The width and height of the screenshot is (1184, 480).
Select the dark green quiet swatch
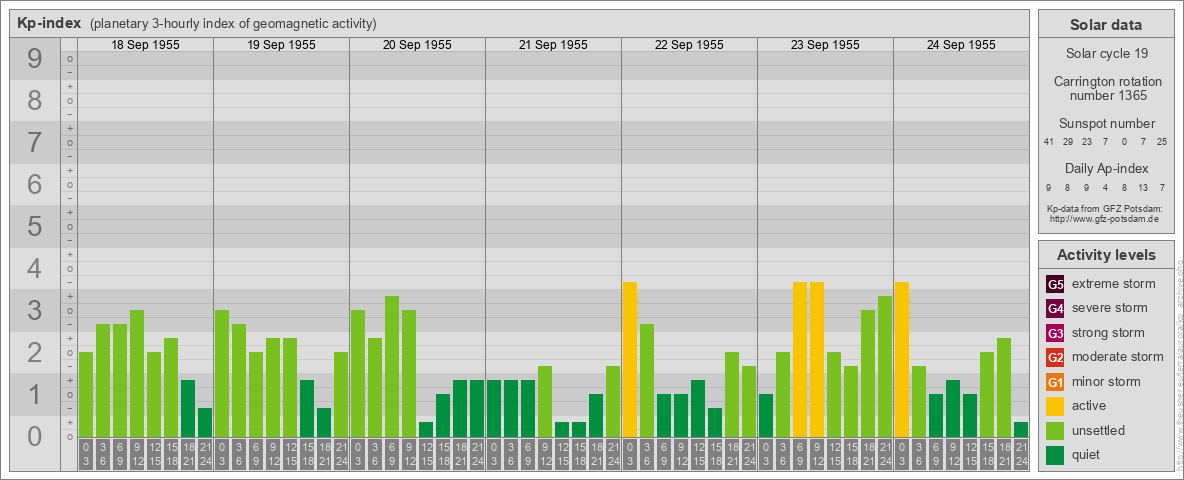pos(1055,454)
